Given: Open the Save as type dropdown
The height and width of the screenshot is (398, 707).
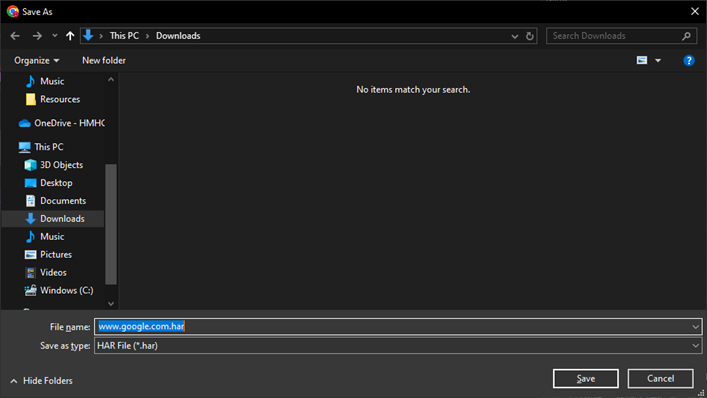Looking at the screenshot, I should pyautogui.click(x=398, y=346).
